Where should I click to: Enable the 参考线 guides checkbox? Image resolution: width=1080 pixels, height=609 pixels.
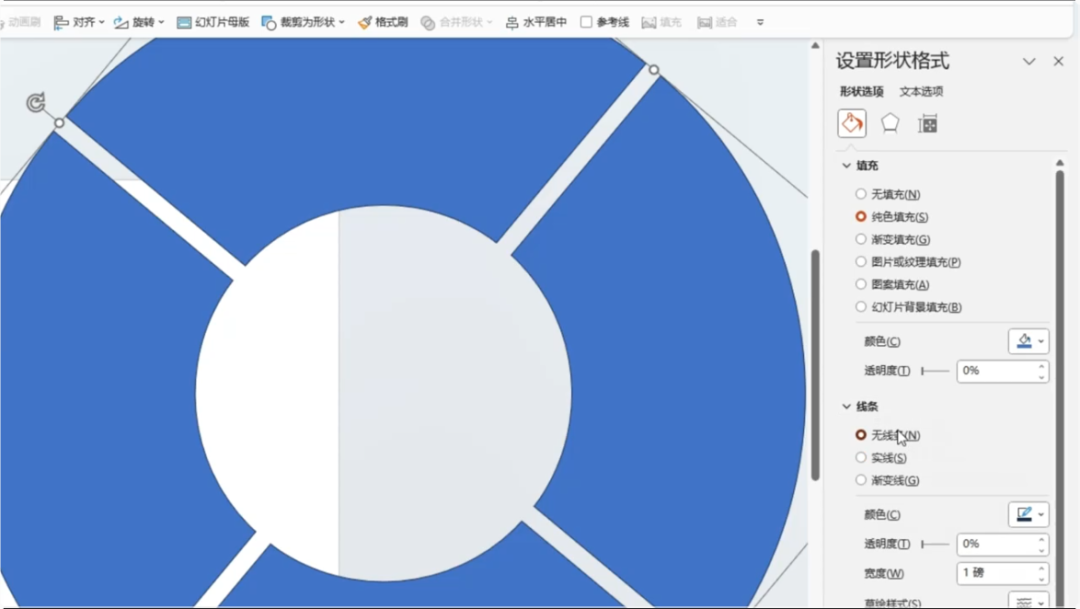[x=586, y=22]
